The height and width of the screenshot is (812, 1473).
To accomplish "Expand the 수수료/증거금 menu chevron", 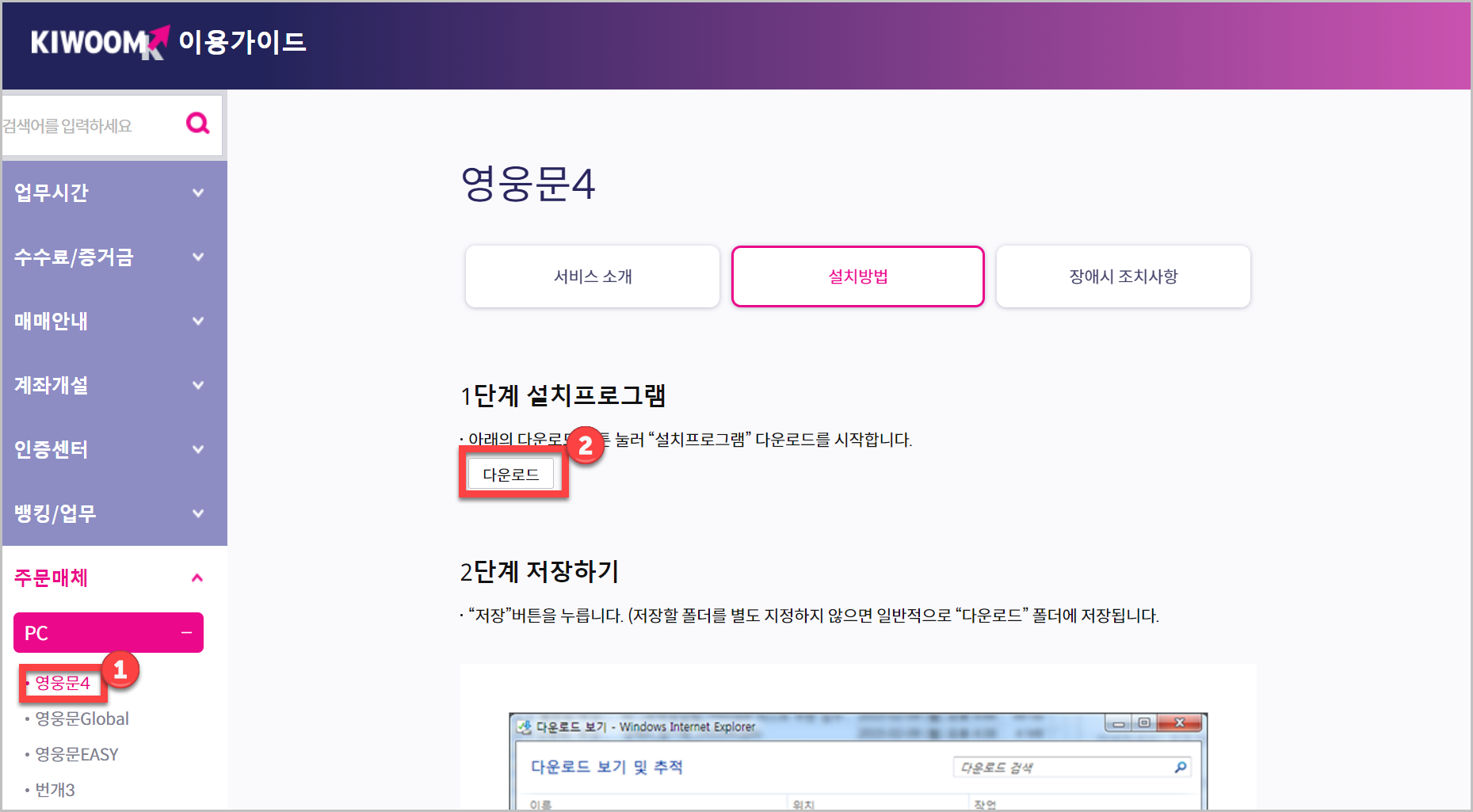I will [198, 257].
